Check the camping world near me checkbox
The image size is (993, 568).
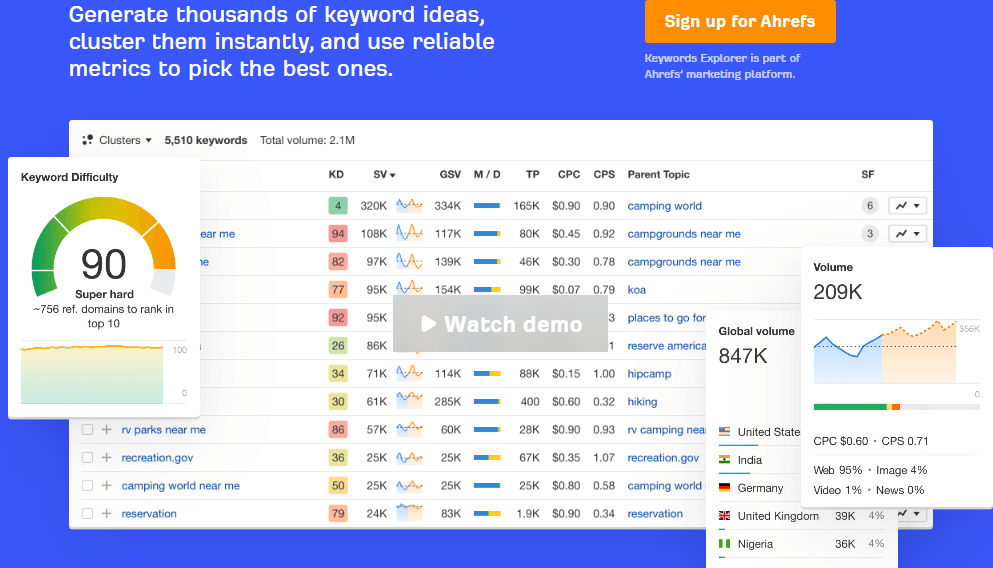pyautogui.click(x=87, y=485)
